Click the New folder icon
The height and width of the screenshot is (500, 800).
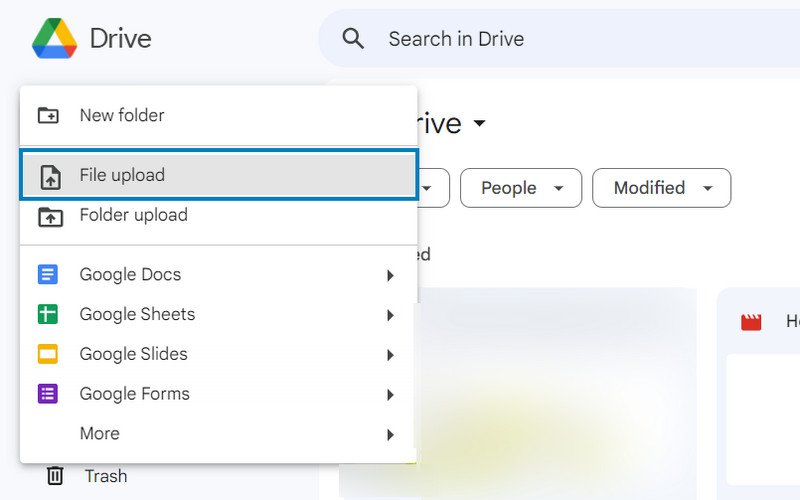point(48,115)
